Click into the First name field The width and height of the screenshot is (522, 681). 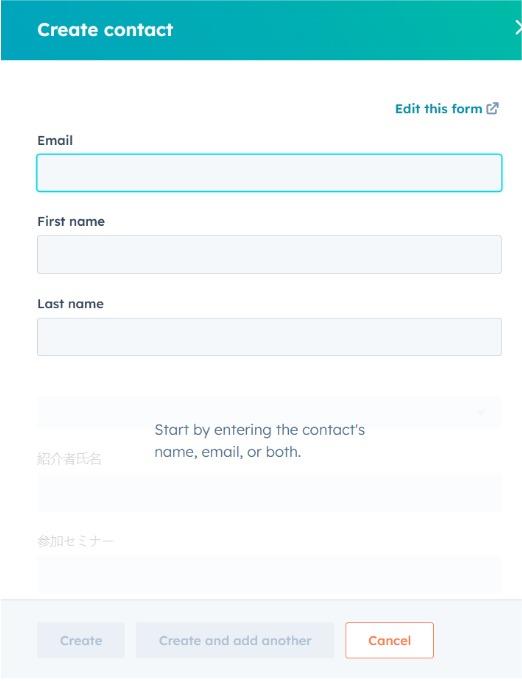269,255
